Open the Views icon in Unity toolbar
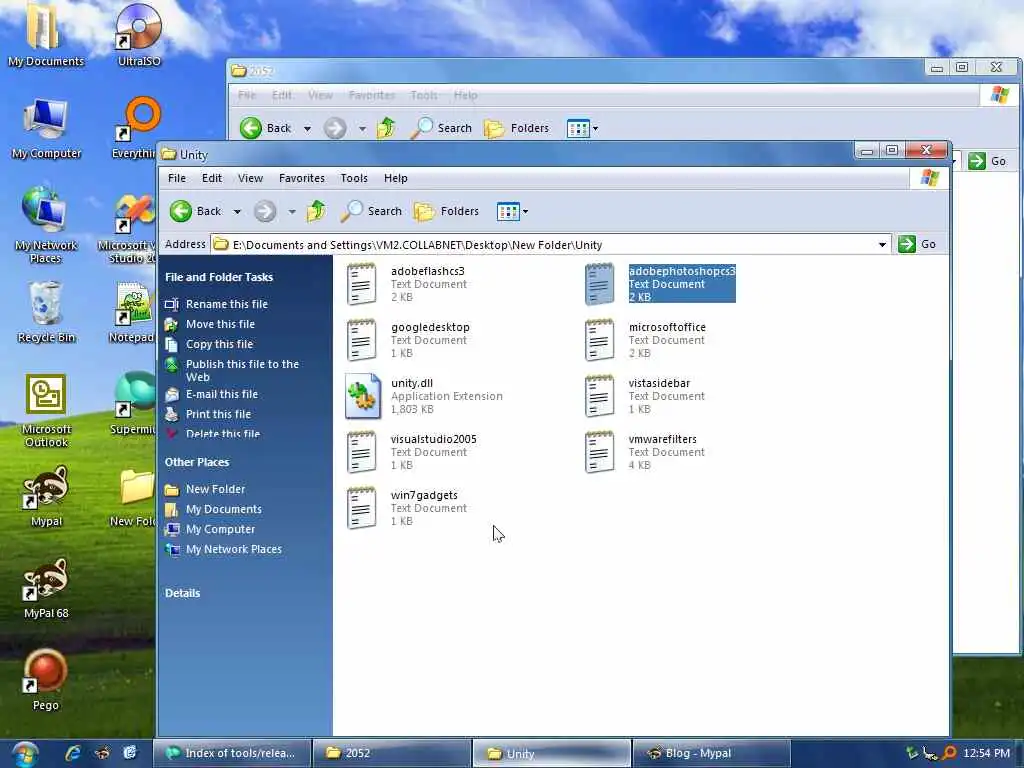Image resolution: width=1024 pixels, height=768 pixels. (x=507, y=211)
